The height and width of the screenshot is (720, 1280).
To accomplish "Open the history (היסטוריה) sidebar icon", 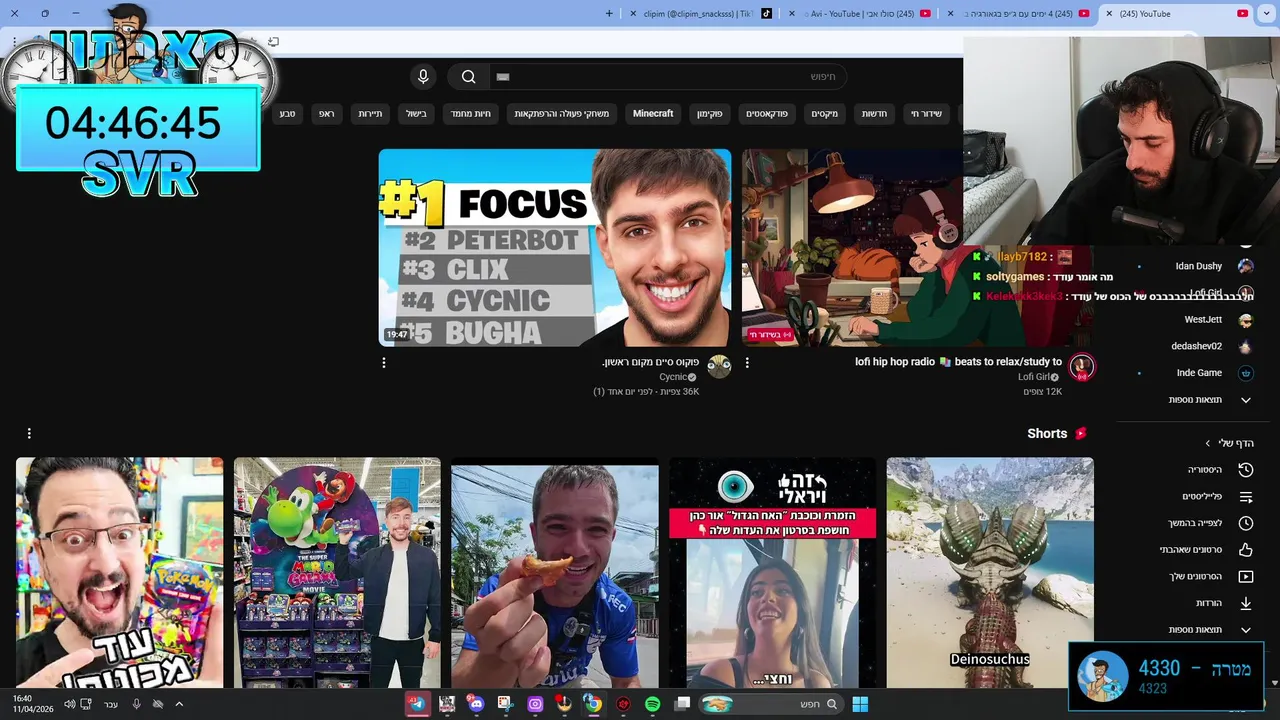I will pyautogui.click(x=1246, y=469).
